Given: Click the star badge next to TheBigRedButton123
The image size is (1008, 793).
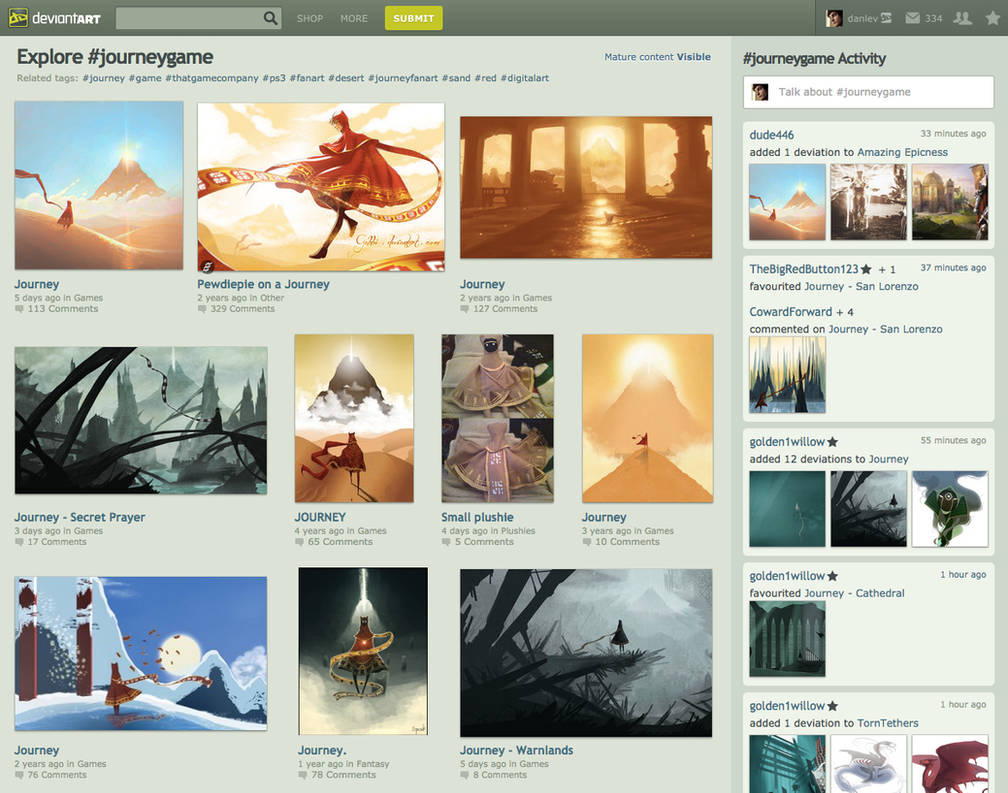Looking at the screenshot, I should pyautogui.click(x=866, y=269).
